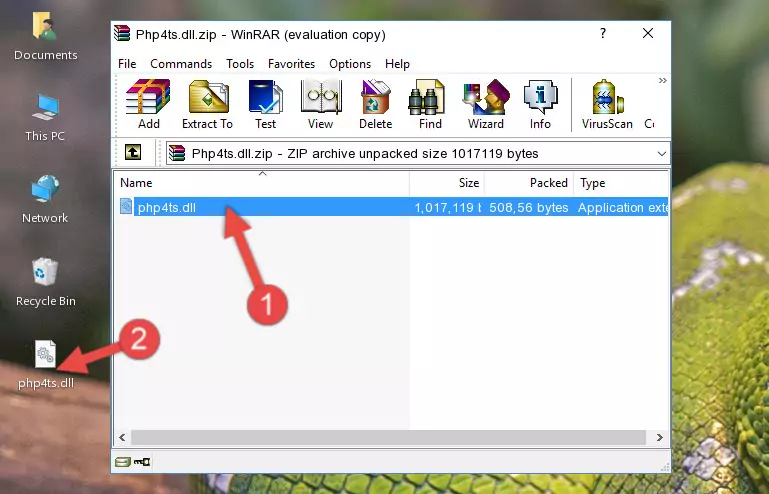Click the Add archive toolbar icon

coord(148,104)
